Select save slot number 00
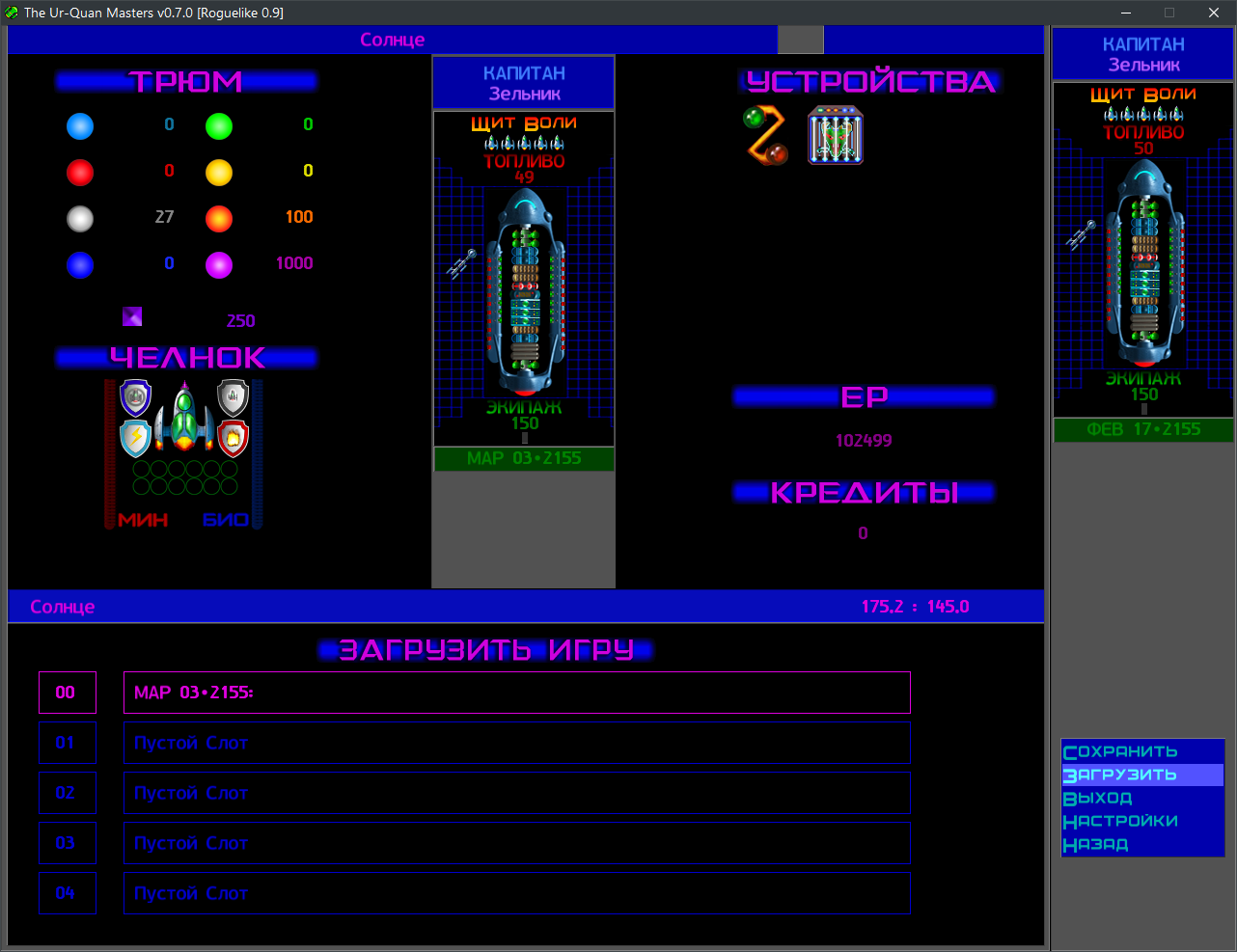 [x=68, y=693]
